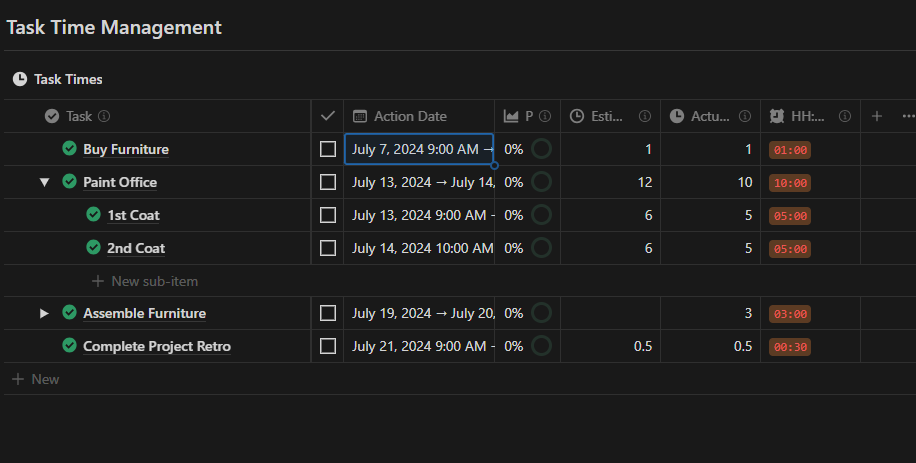916x463 pixels.
Task: Click the info icon beside the Task header
Action: coord(104,116)
